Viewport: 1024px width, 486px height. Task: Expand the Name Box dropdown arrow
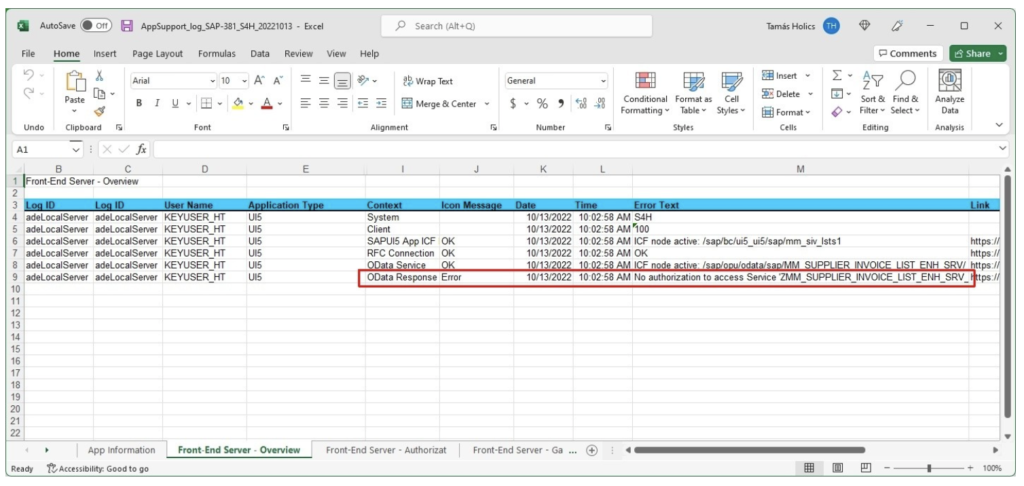[x=77, y=150]
